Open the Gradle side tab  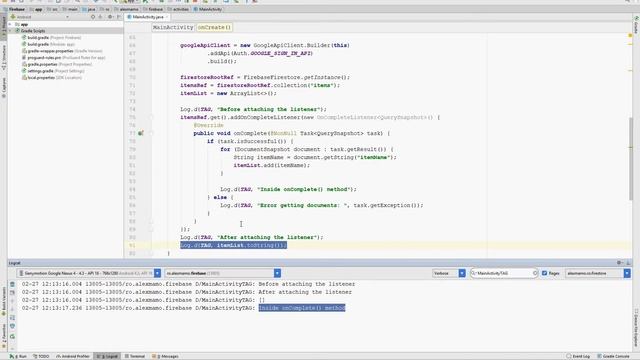click(636, 24)
